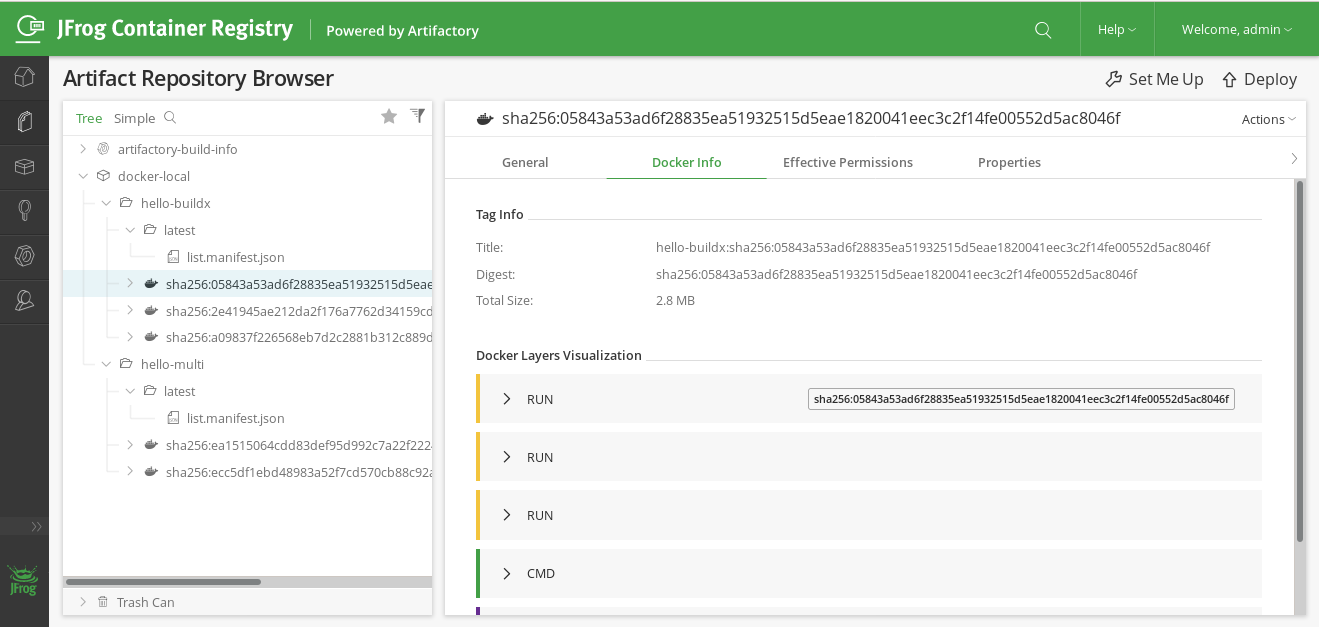The height and width of the screenshot is (627, 1319).
Task: Open the Help menu in the header
Action: 1116,29
